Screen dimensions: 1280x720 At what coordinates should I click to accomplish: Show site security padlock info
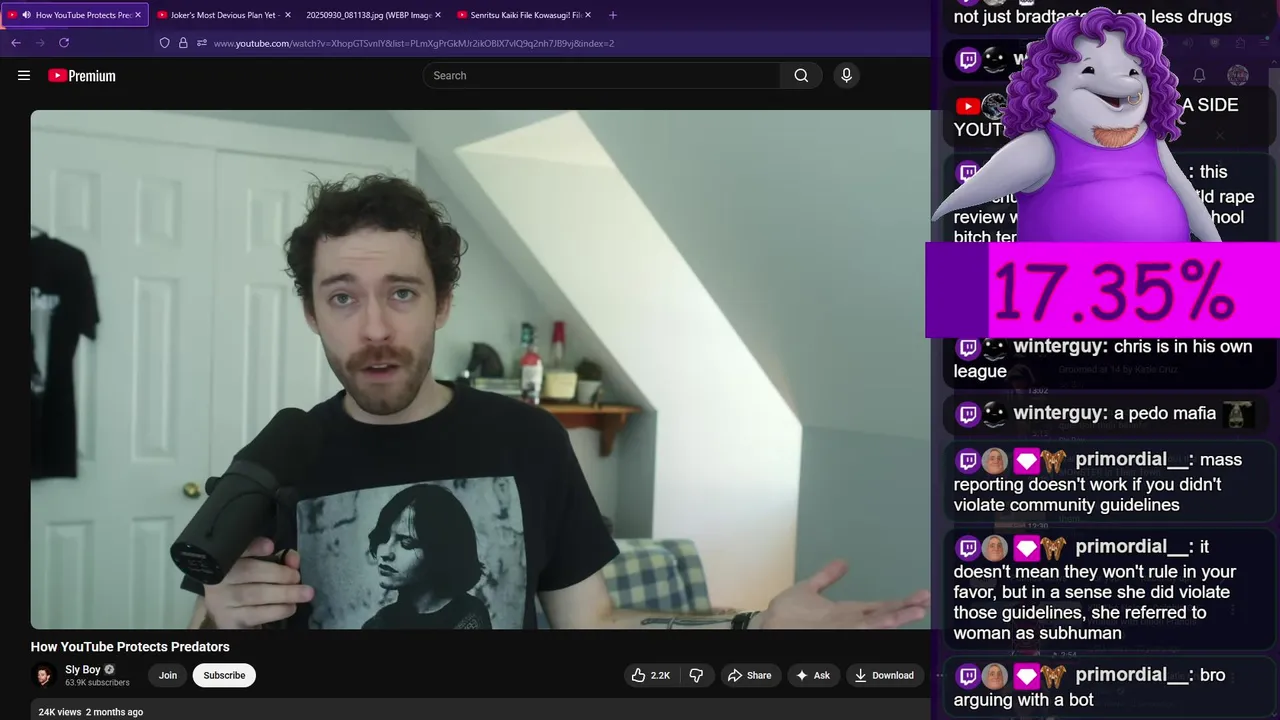click(x=183, y=43)
